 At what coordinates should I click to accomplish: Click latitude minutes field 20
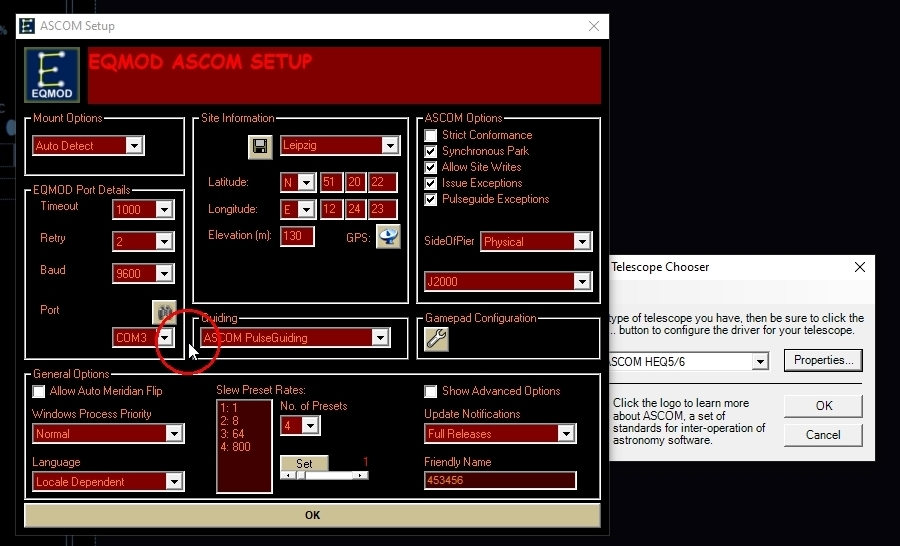pos(355,183)
